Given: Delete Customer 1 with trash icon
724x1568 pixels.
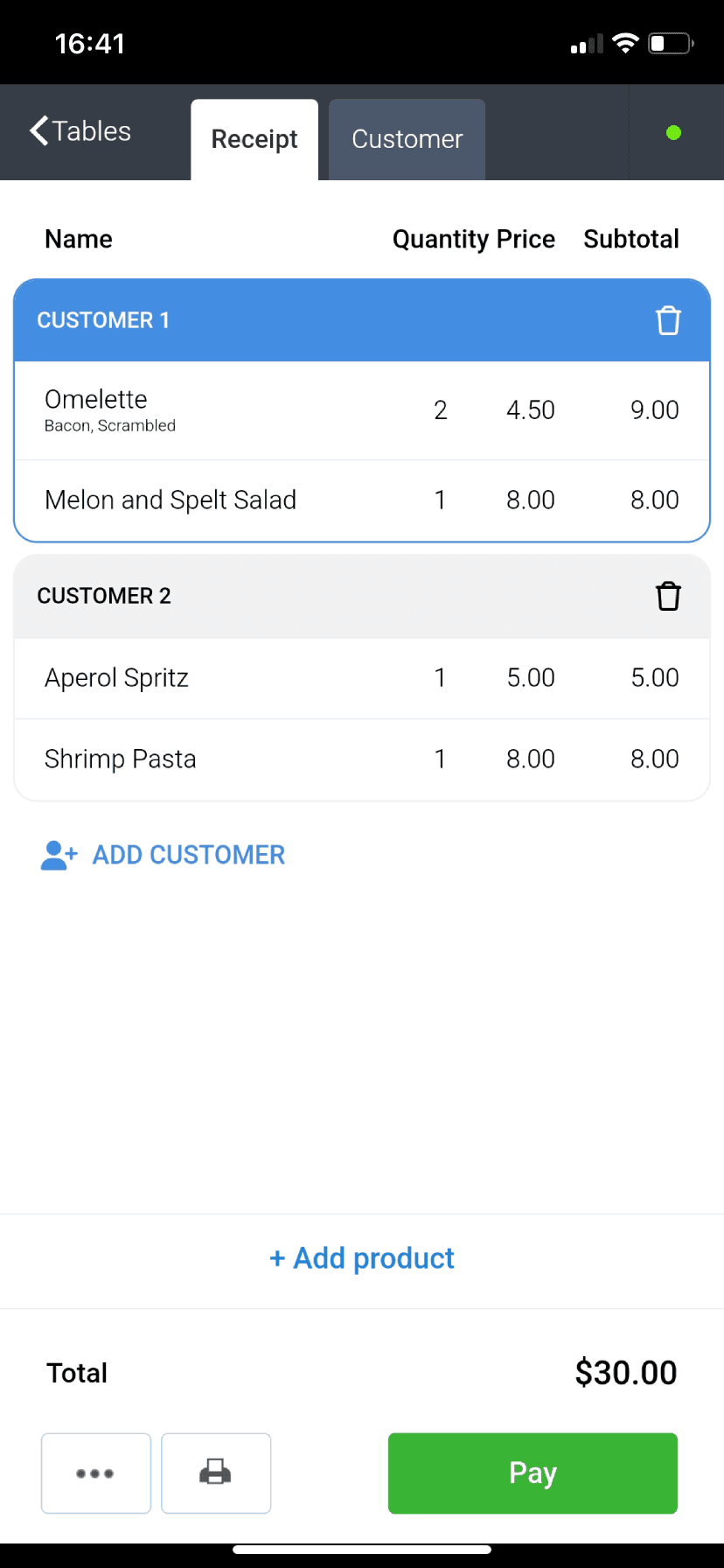Looking at the screenshot, I should click(x=668, y=320).
